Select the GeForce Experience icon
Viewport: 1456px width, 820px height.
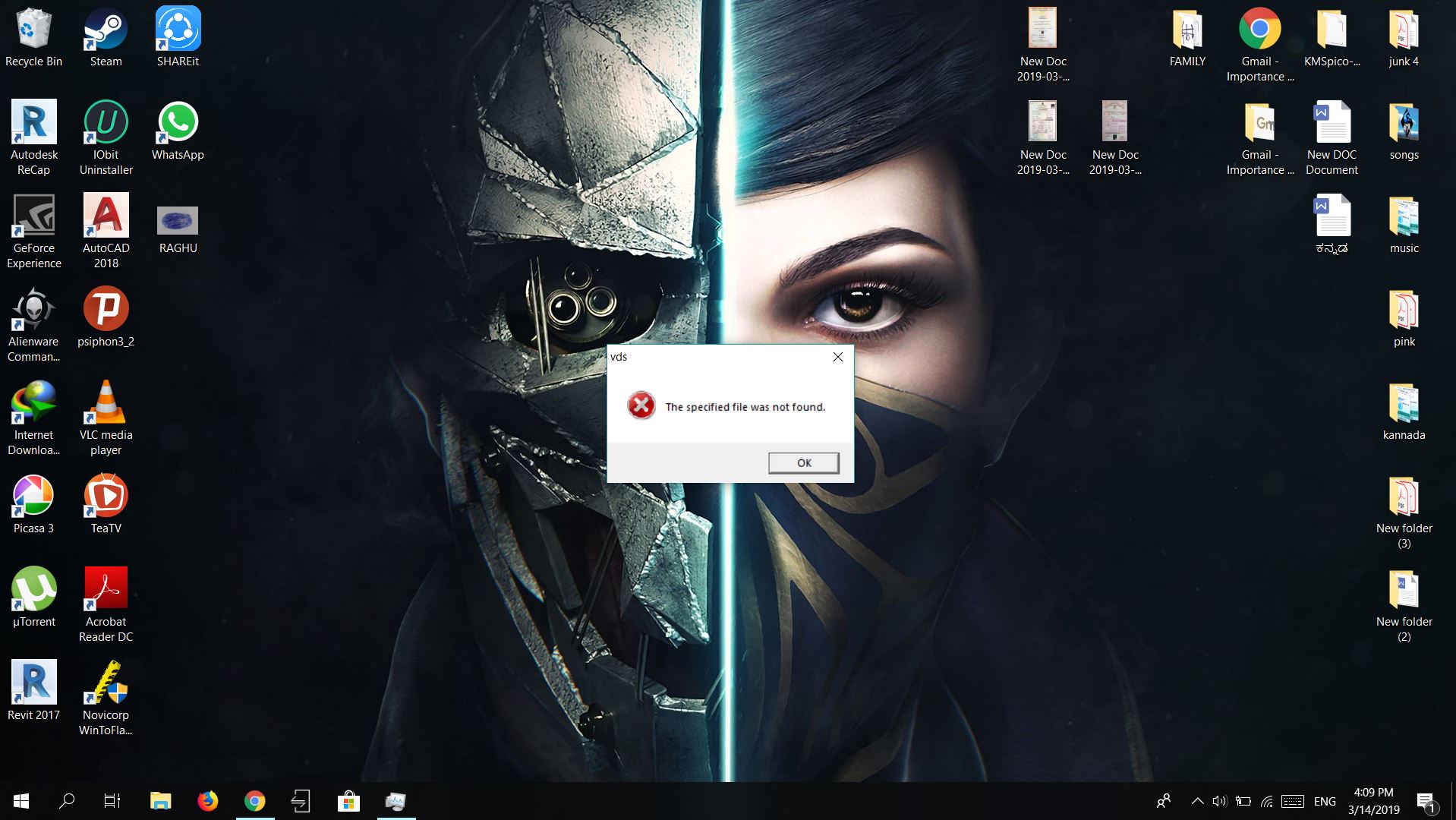click(x=33, y=232)
